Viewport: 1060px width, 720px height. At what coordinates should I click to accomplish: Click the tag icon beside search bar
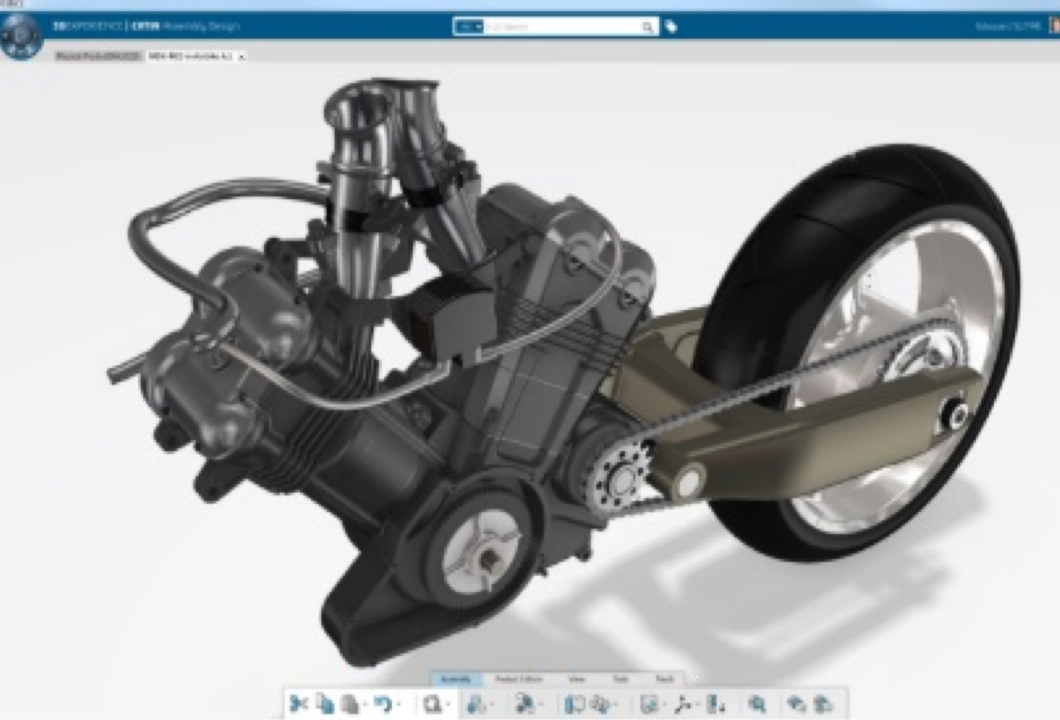tap(671, 27)
